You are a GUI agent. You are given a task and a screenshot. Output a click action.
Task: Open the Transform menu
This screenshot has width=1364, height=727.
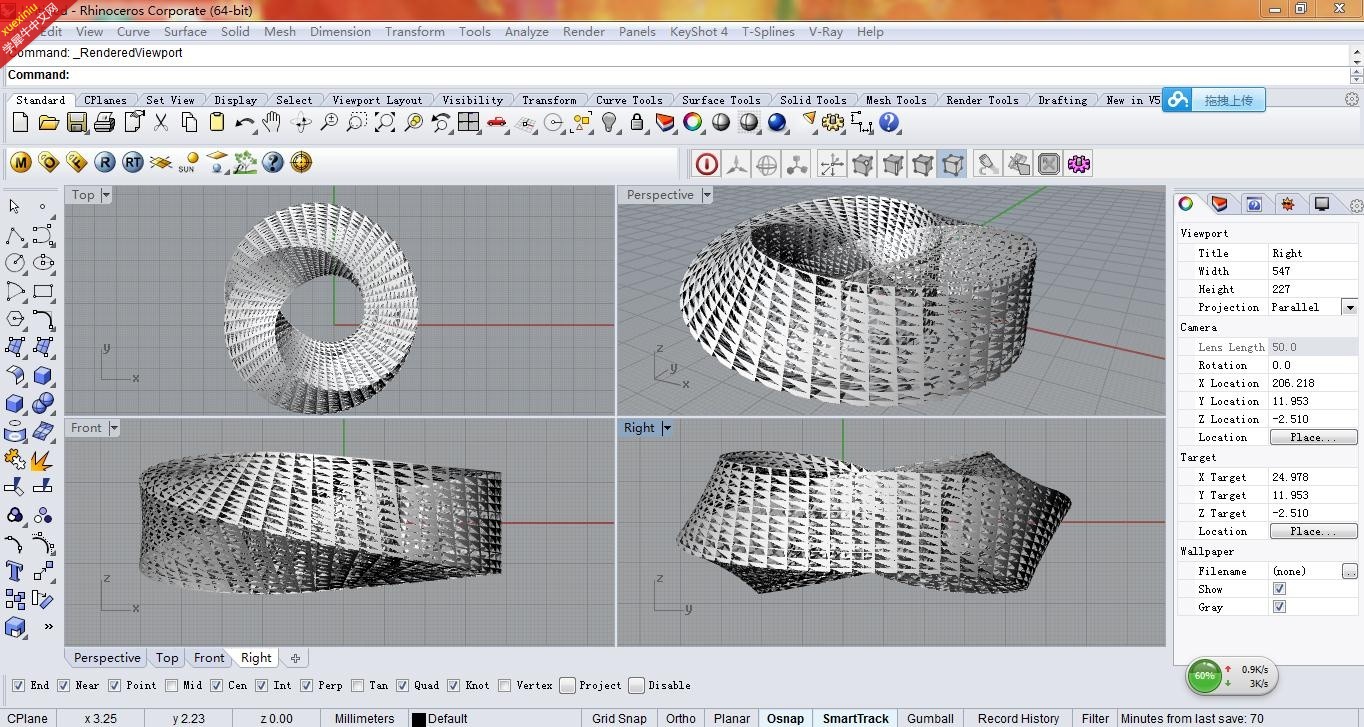[x=414, y=31]
